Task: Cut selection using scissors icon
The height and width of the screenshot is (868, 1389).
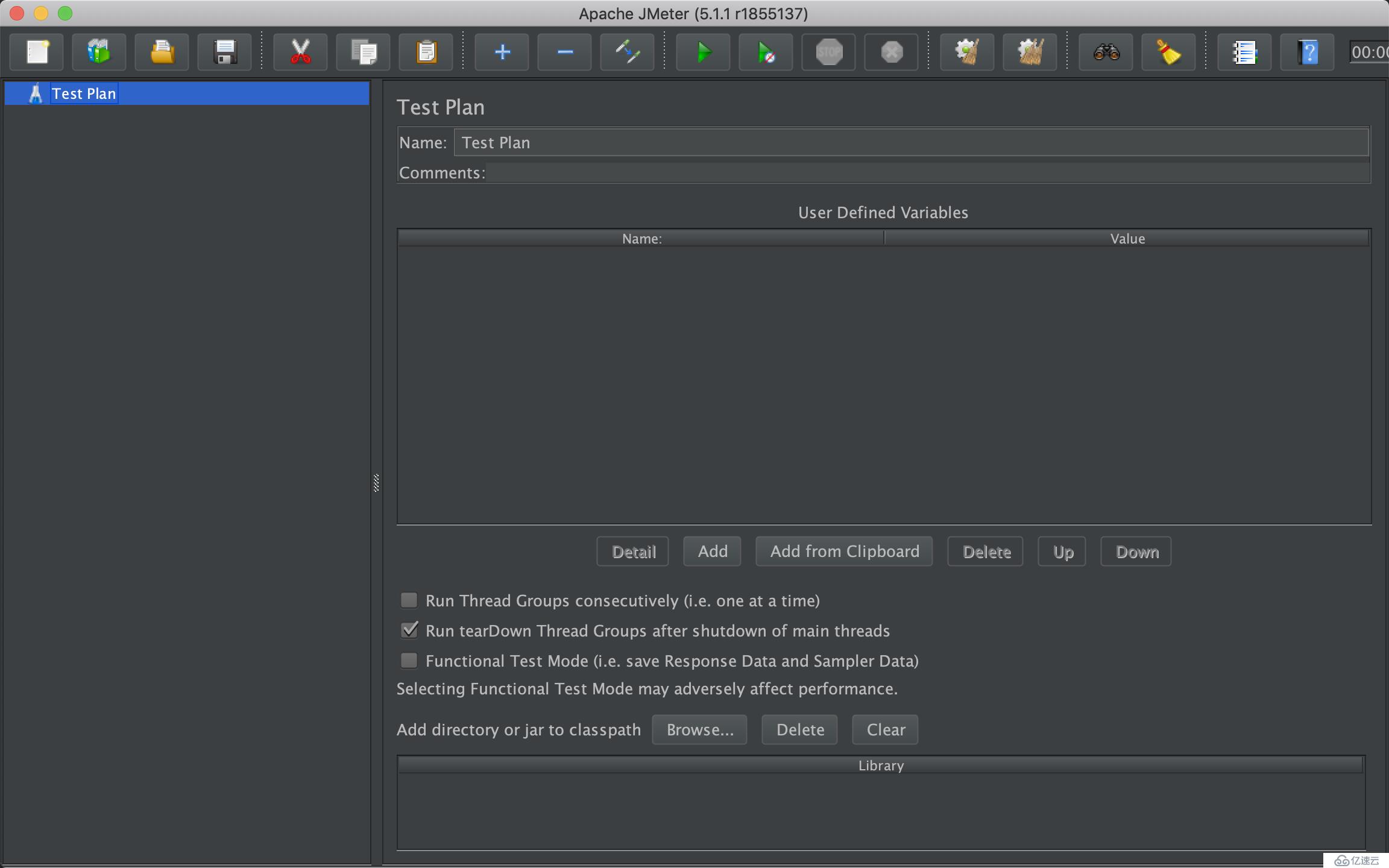Action: click(x=300, y=52)
